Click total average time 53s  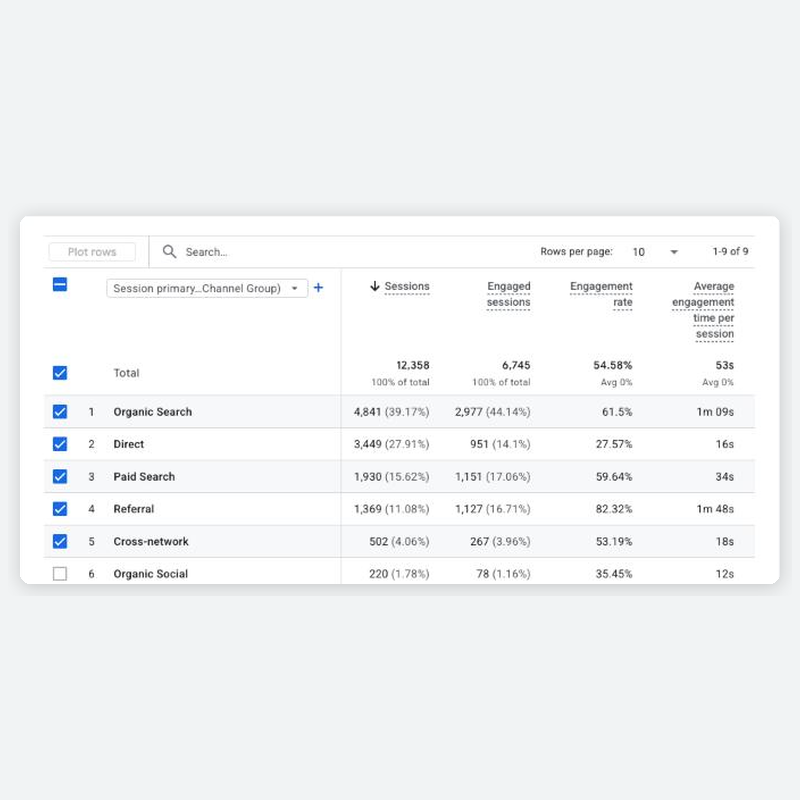coord(724,365)
